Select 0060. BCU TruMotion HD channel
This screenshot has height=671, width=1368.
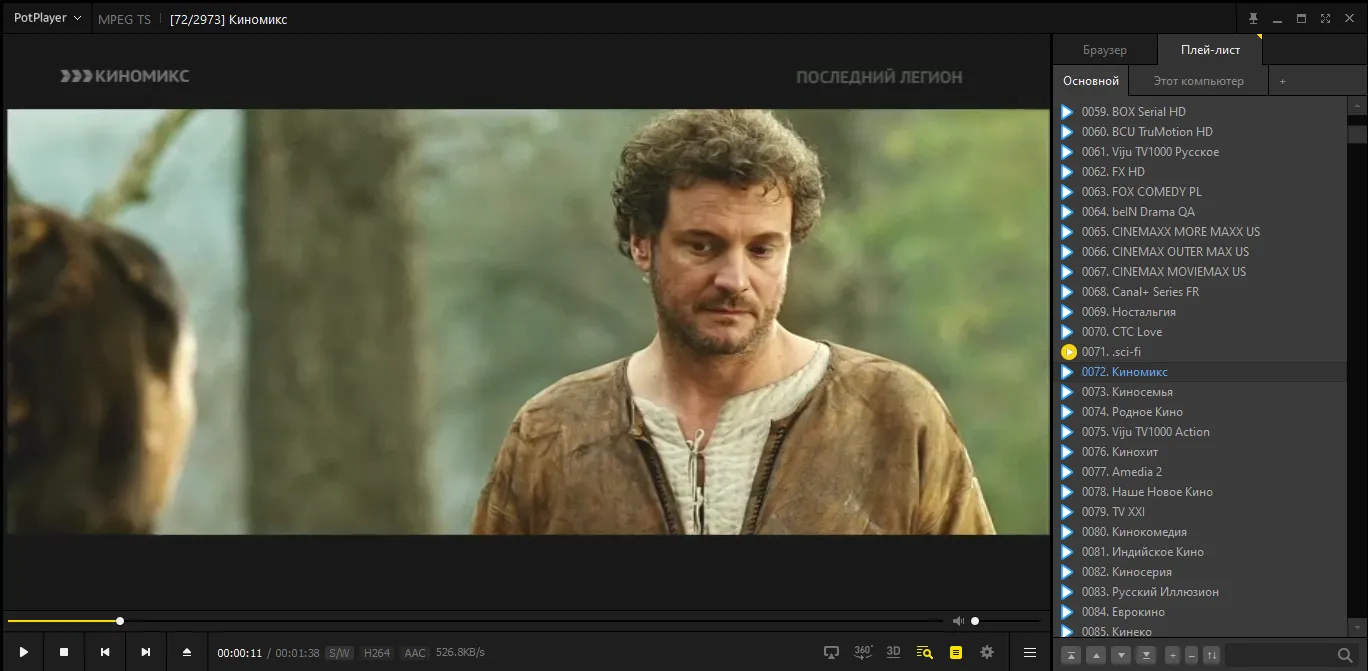(1200, 132)
